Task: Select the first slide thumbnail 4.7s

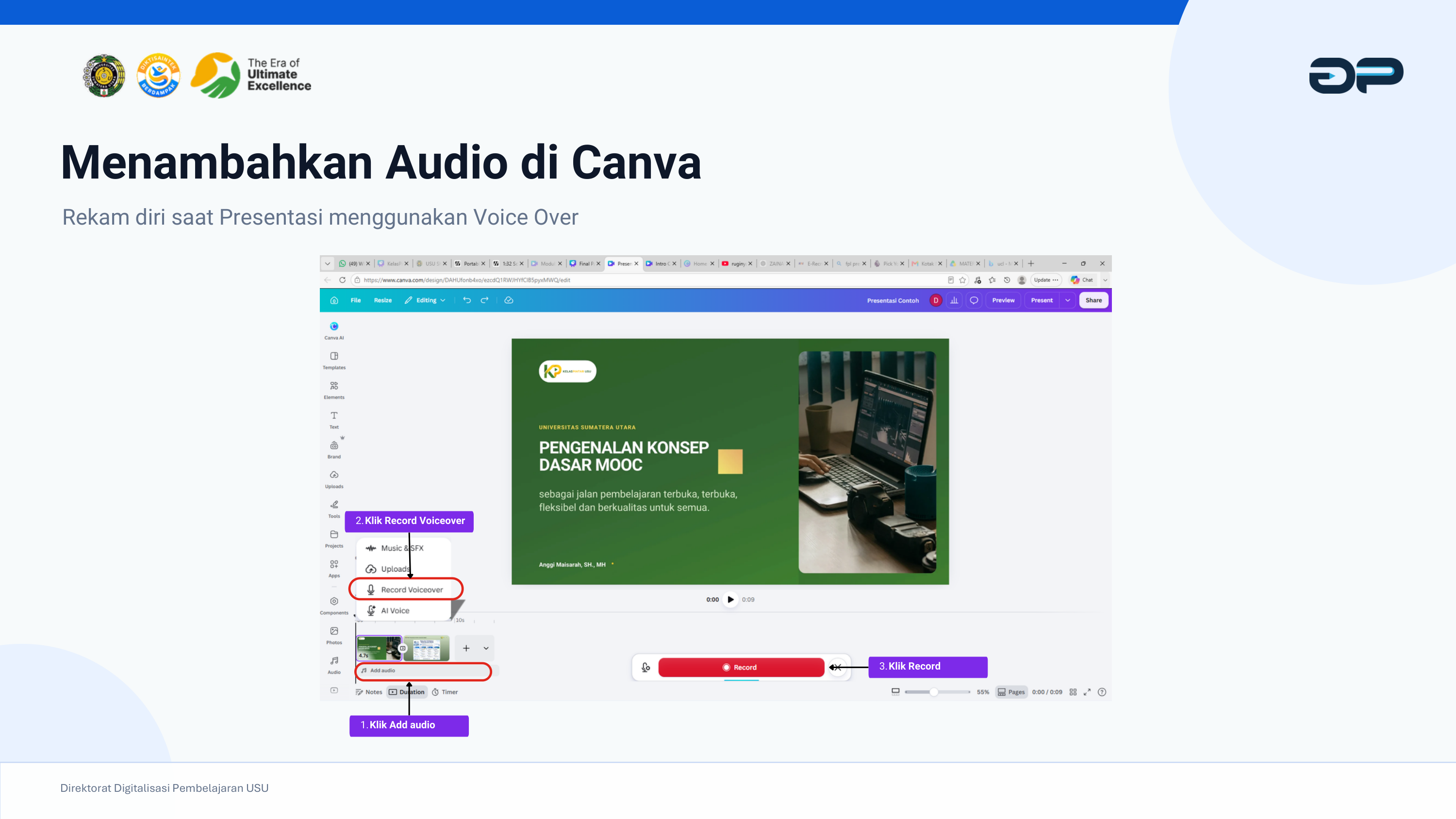Action: (x=378, y=648)
